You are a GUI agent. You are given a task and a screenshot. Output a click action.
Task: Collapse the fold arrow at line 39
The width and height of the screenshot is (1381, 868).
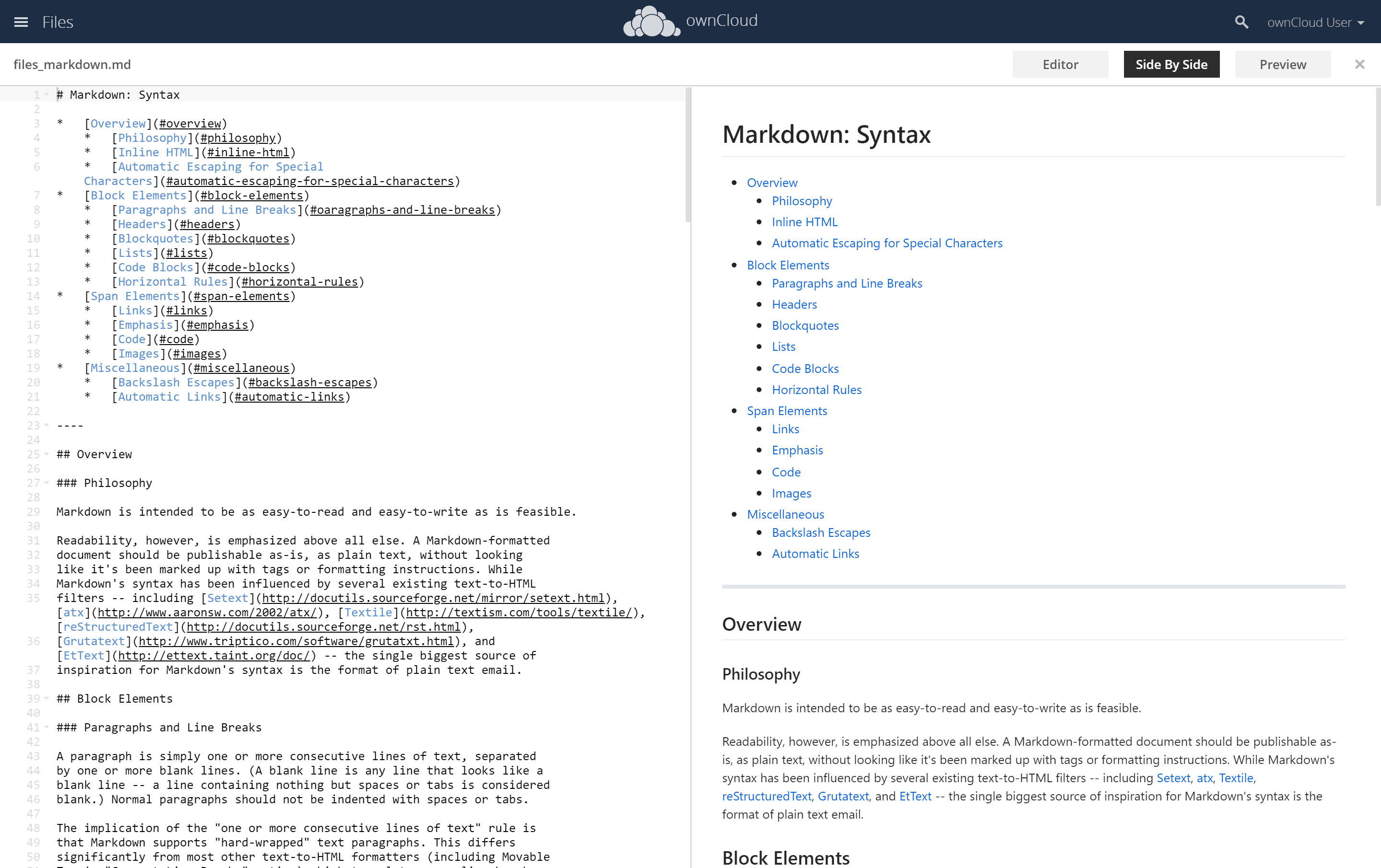(x=47, y=698)
